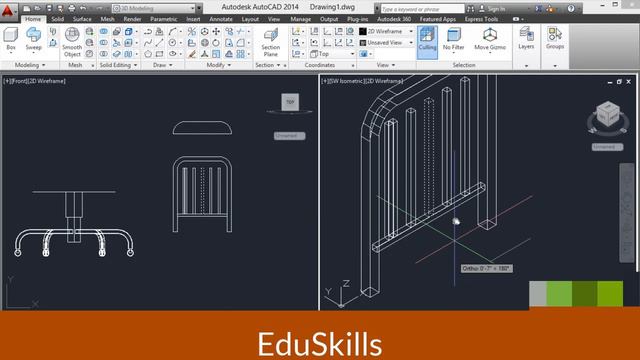Select the Sweep tool
This screenshot has width=640, height=360.
pyautogui.click(x=33, y=40)
